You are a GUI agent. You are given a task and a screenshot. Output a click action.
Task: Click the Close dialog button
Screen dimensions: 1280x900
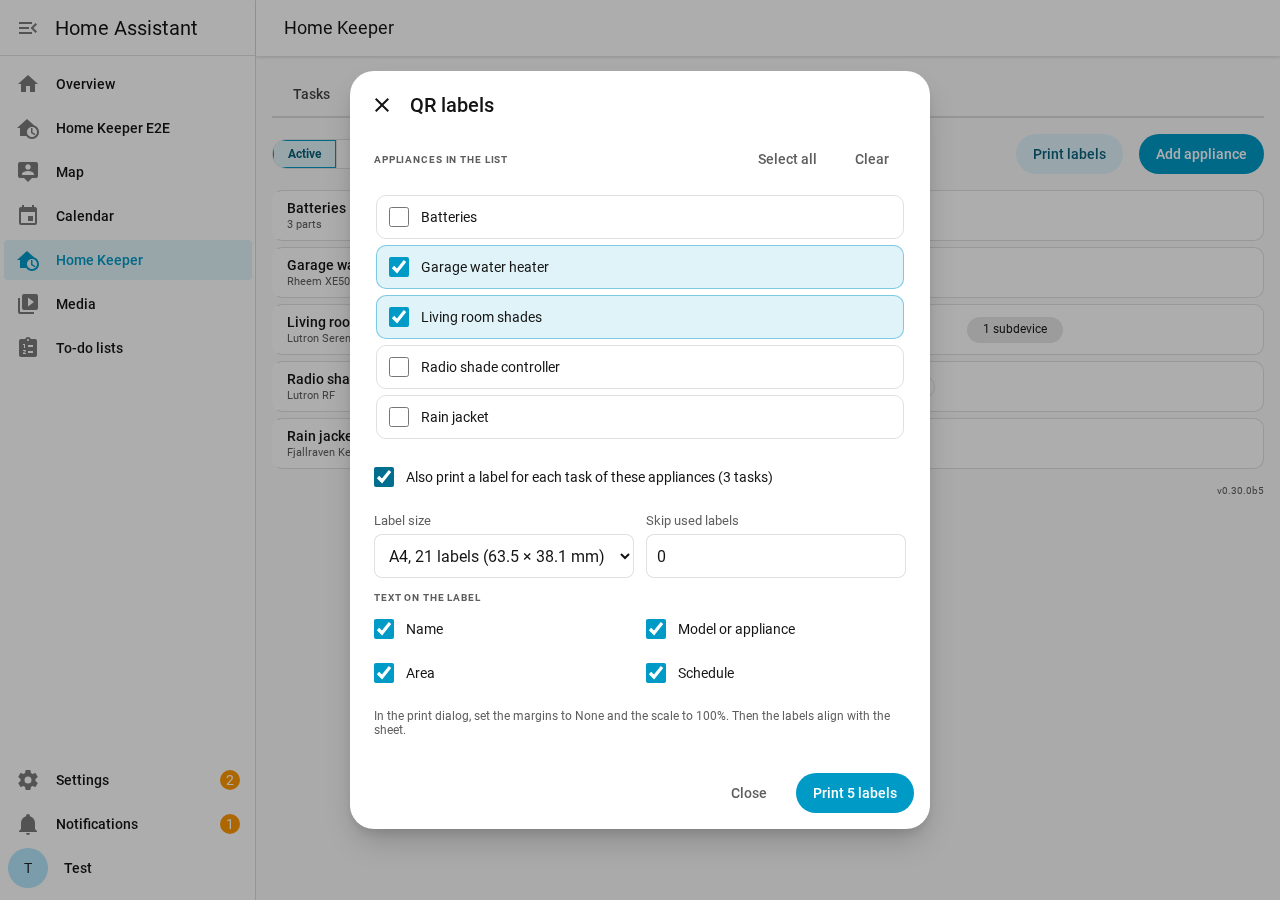pyautogui.click(x=749, y=793)
